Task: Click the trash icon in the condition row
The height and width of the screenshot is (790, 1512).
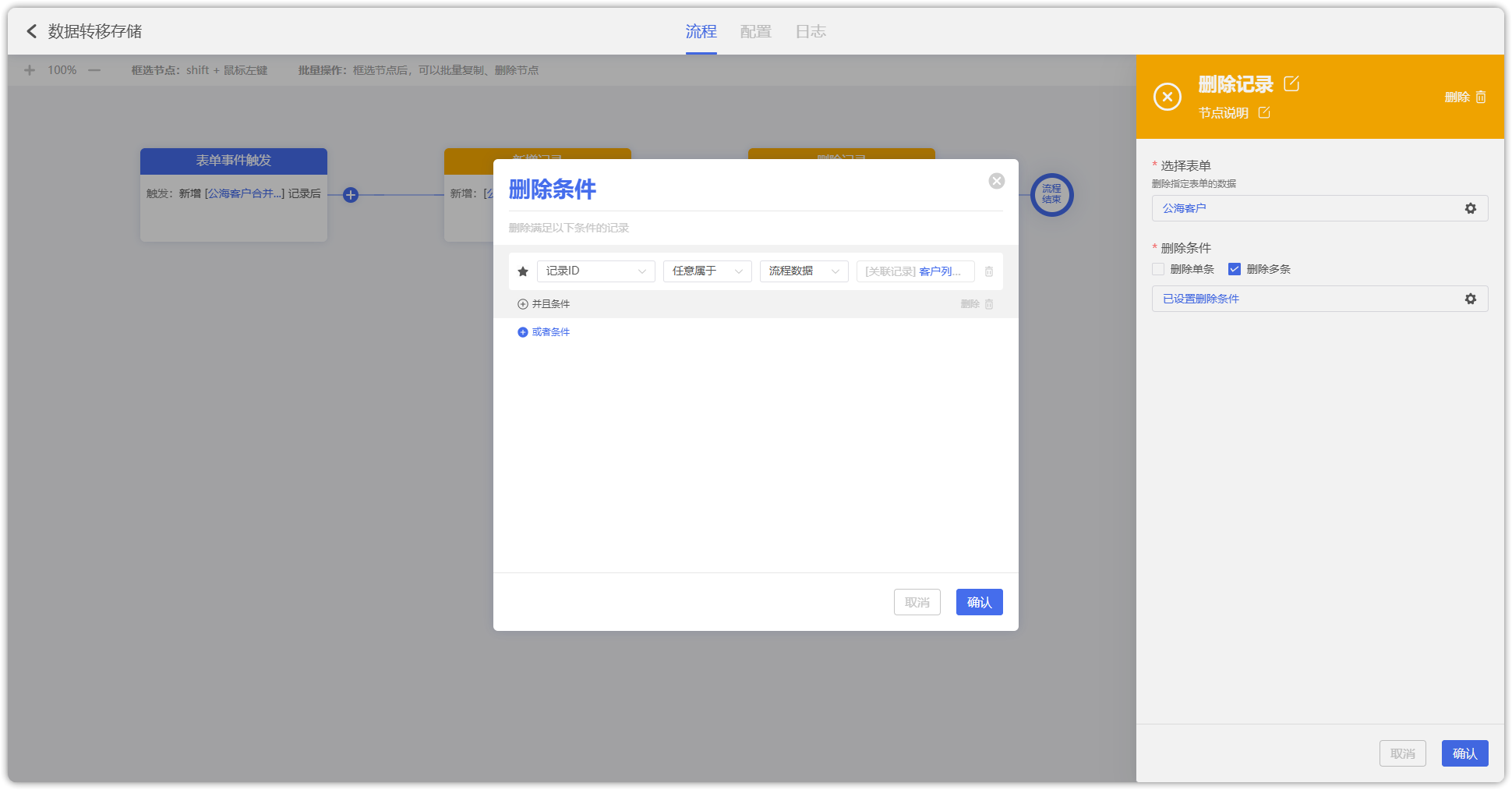Action: 988,271
